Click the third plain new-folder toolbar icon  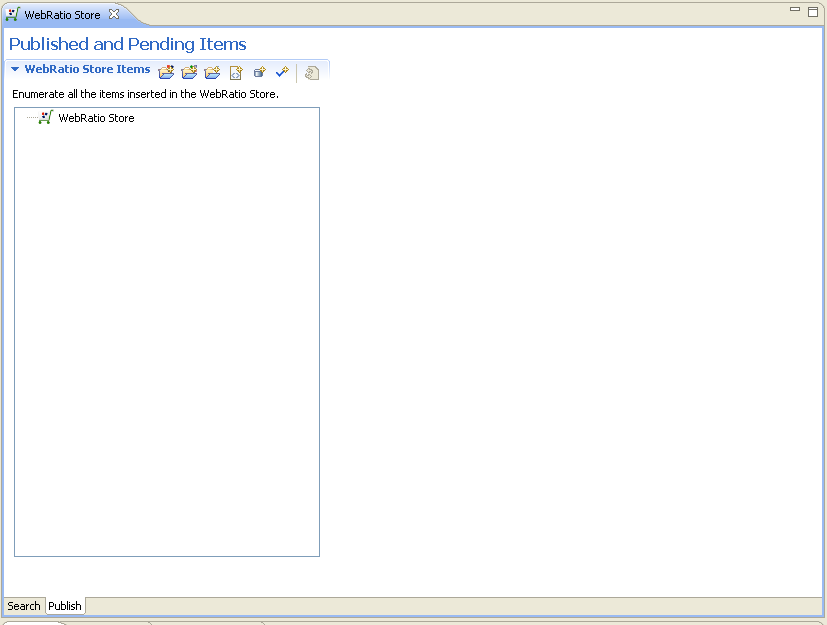[213, 72]
